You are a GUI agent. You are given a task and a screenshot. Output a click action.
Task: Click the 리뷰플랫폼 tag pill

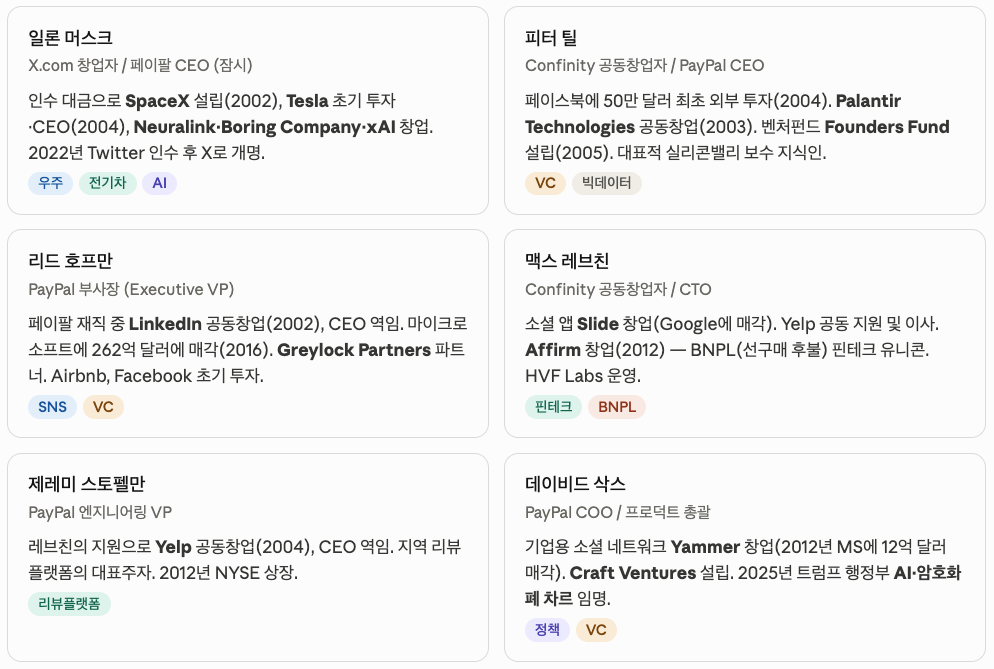coord(69,604)
